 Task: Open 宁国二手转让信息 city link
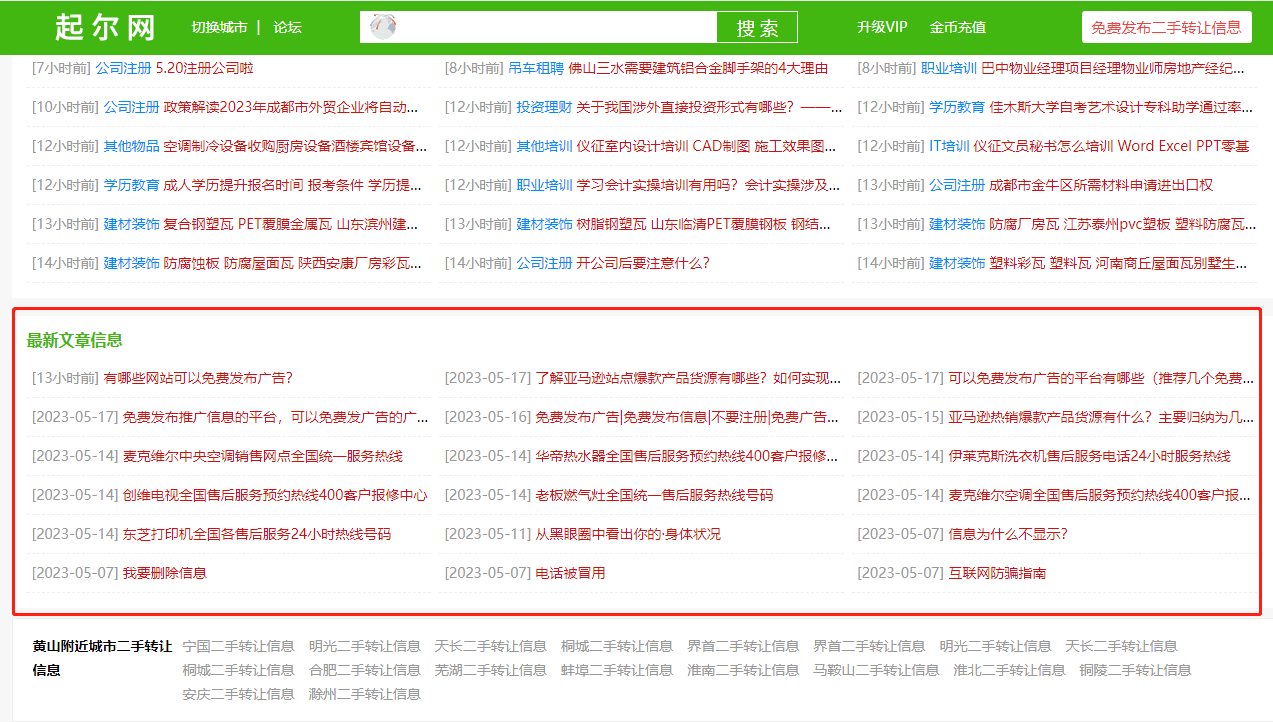tap(238, 646)
